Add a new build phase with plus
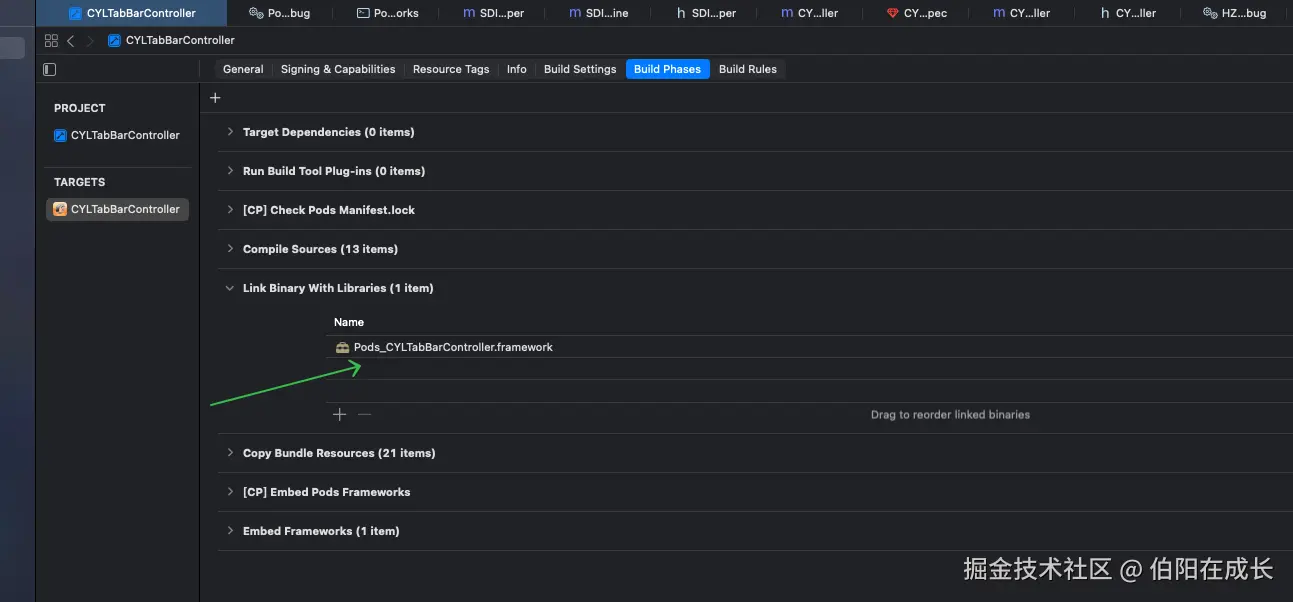This screenshot has height=602, width=1293. (x=215, y=98)
